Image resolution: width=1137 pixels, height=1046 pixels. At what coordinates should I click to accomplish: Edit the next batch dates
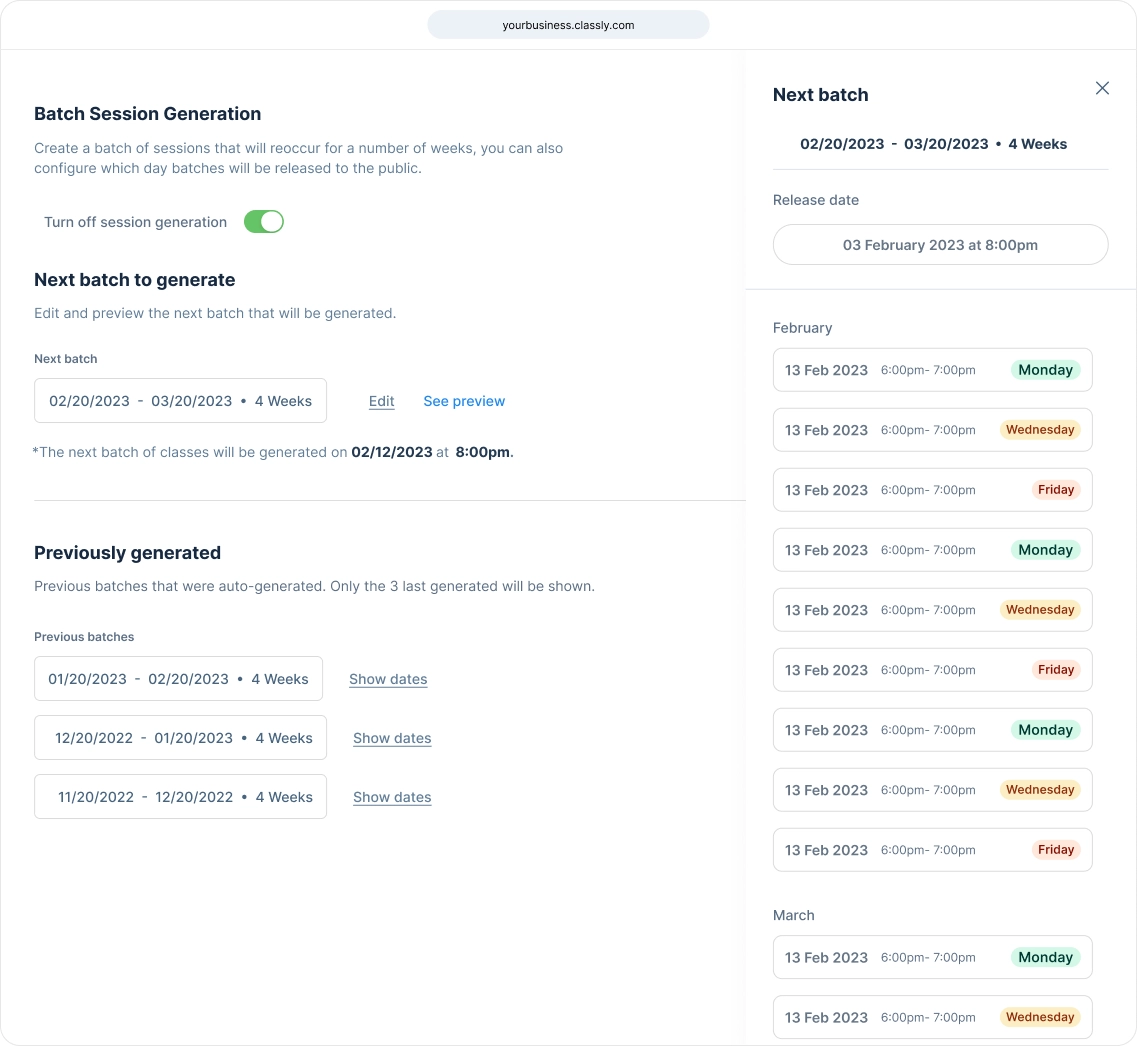381,401
